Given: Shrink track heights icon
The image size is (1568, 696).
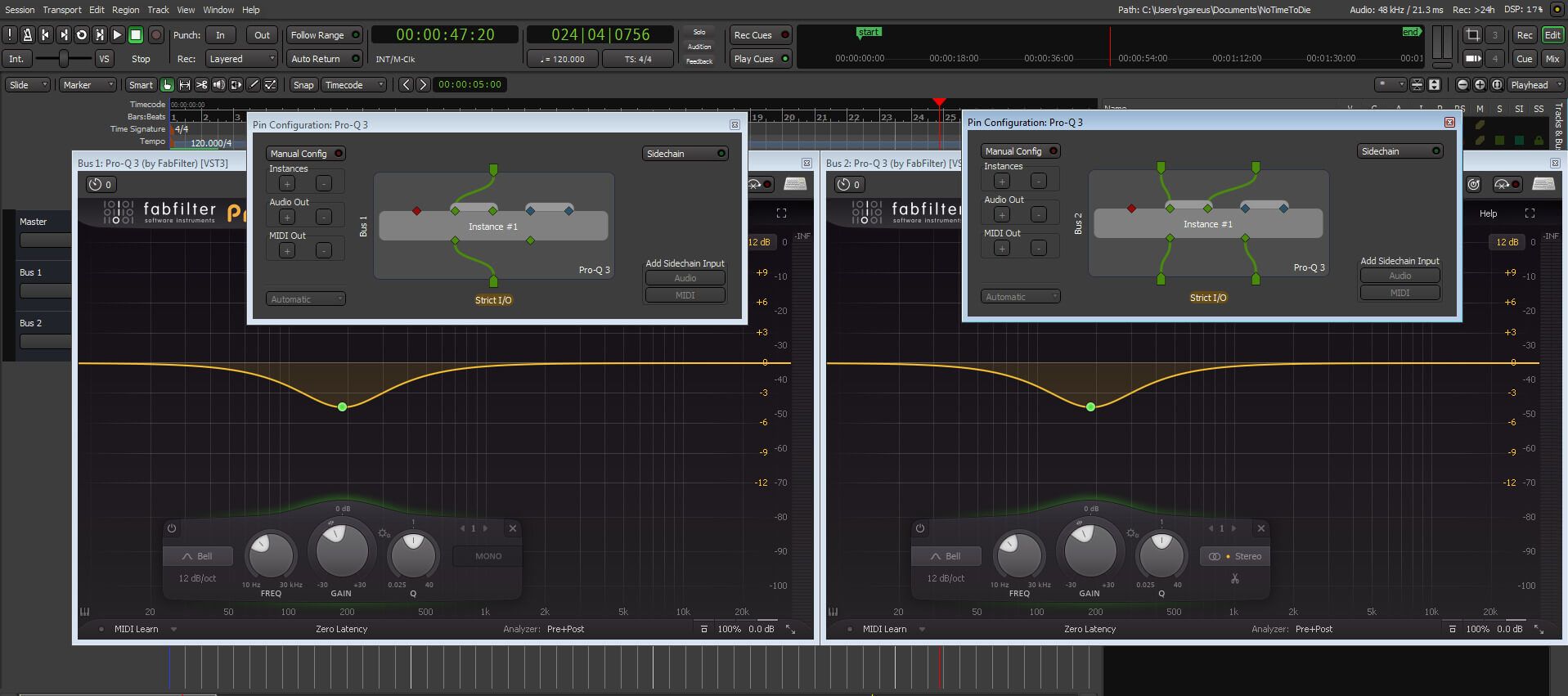Looking at the screenshot, I should tap(1417, 85).
